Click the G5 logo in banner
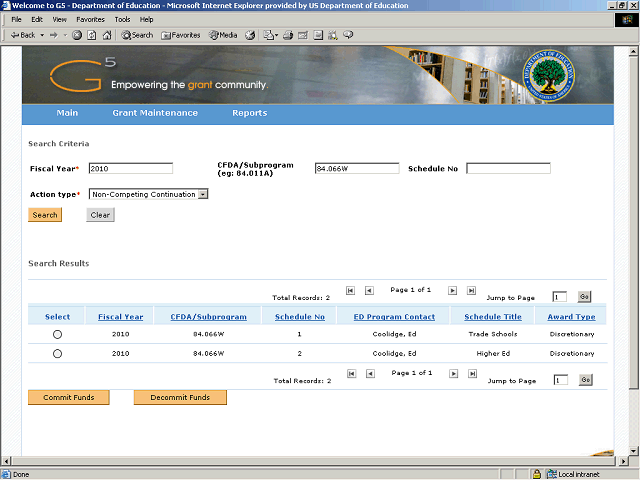 click(x=83, y=74)
